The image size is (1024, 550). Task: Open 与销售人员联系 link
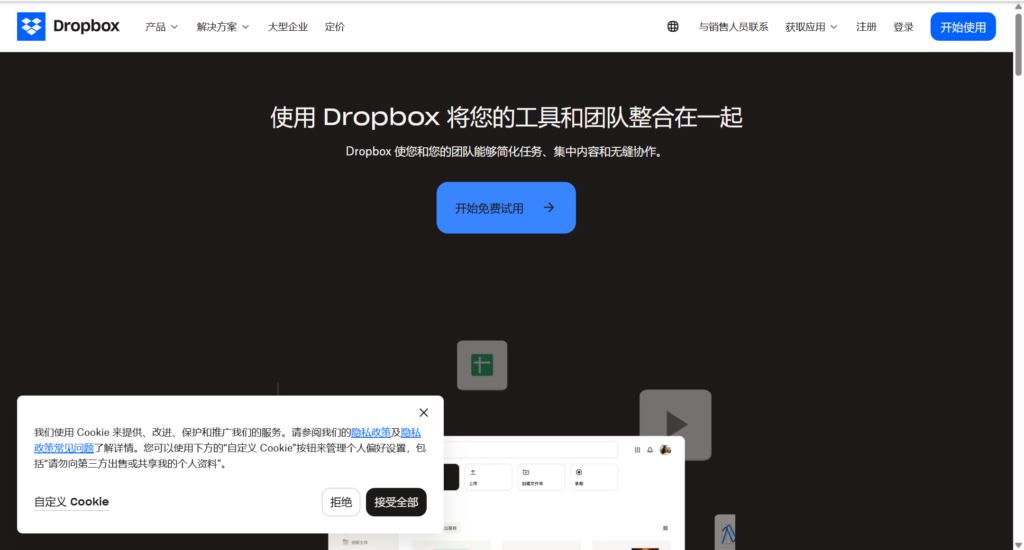(733, 27)
